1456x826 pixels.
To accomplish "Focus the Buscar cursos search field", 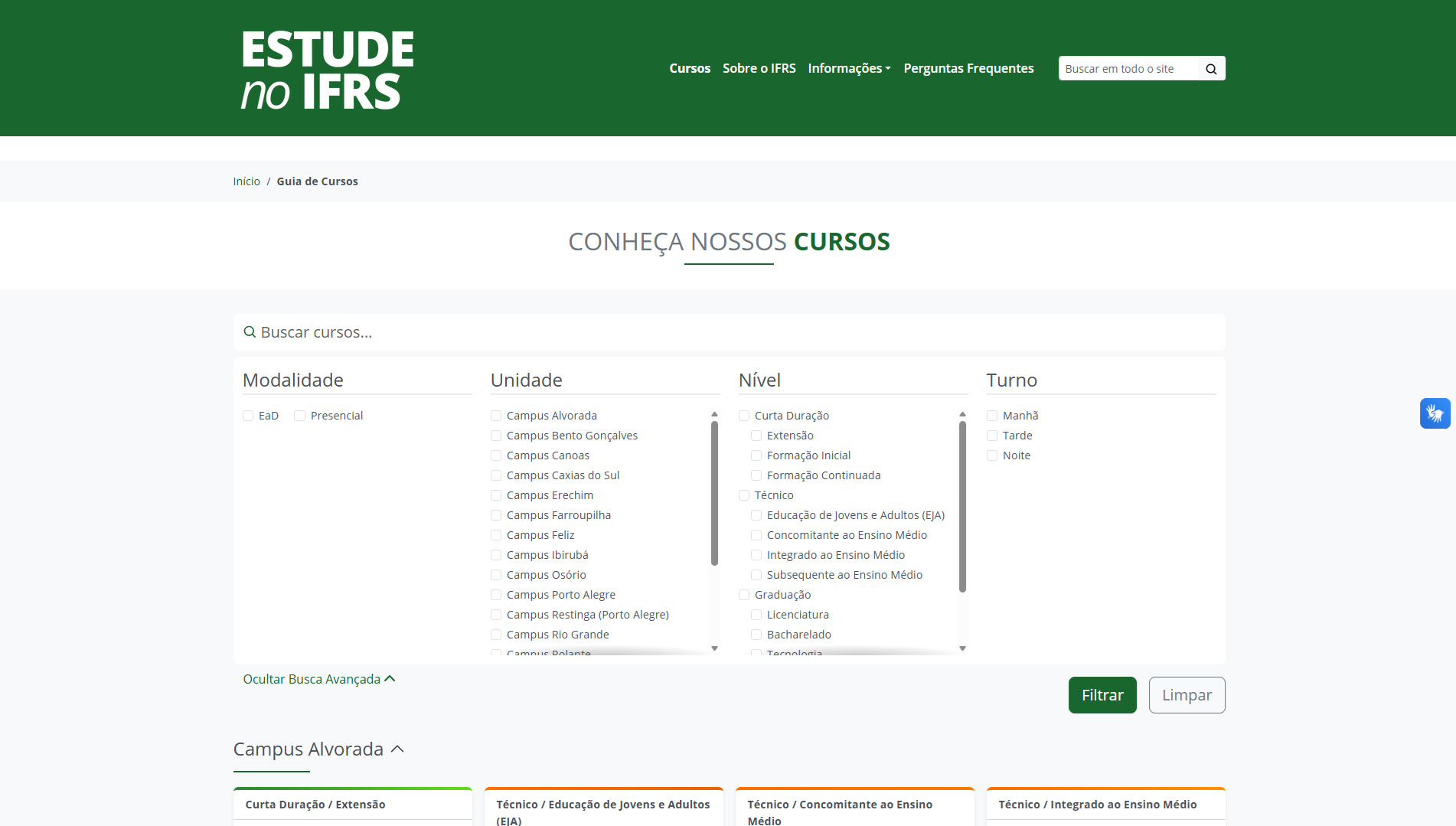I will pos(729,332).
